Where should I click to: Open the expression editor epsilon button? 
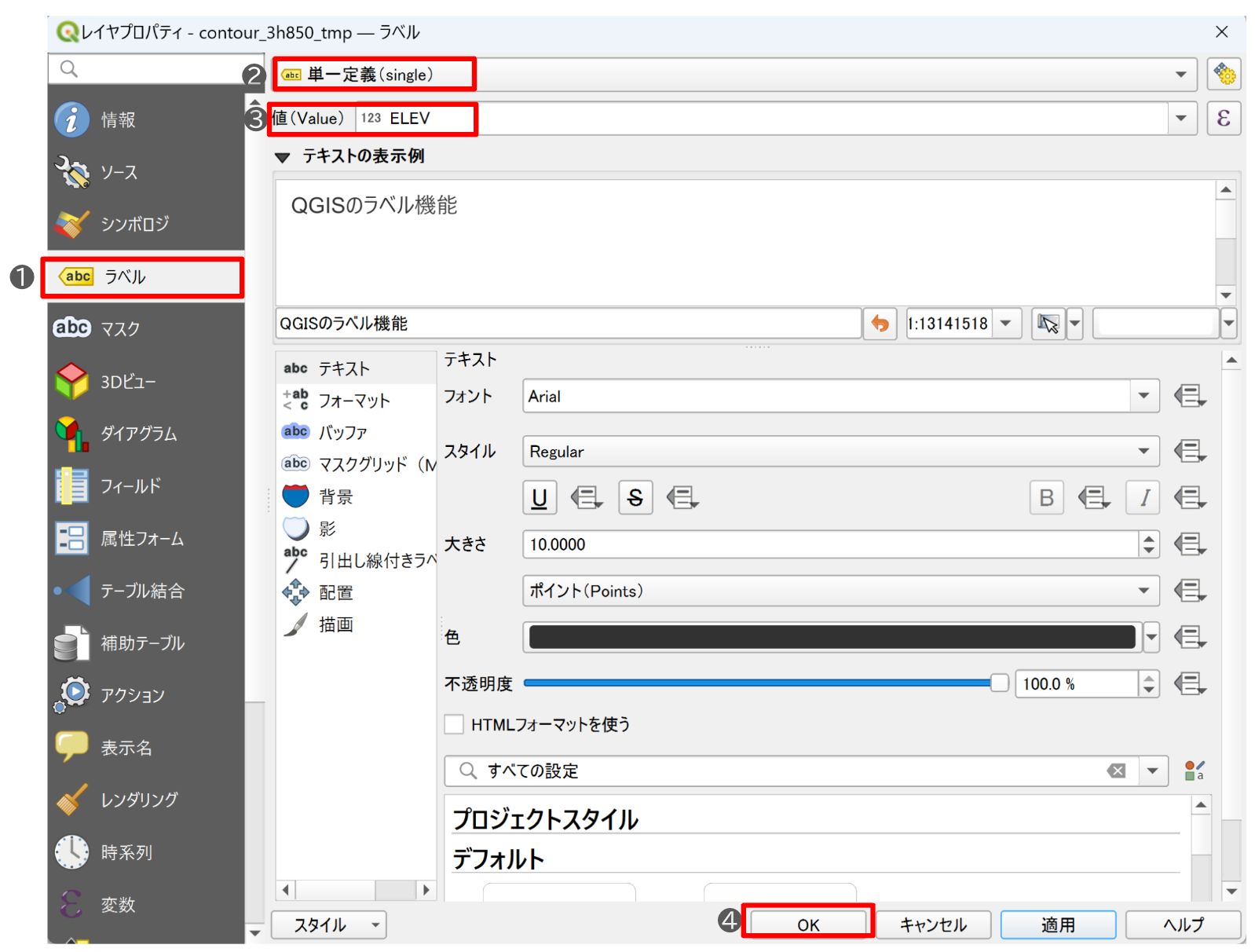pos(1224,119)
